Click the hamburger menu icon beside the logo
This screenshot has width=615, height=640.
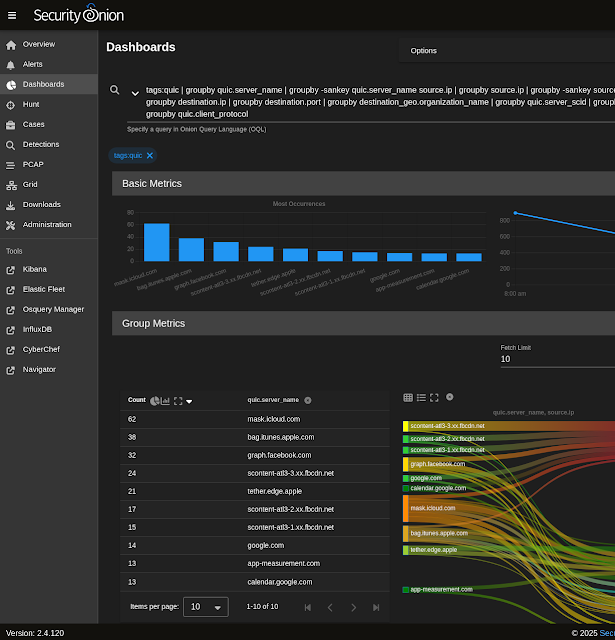click(13, 15)
